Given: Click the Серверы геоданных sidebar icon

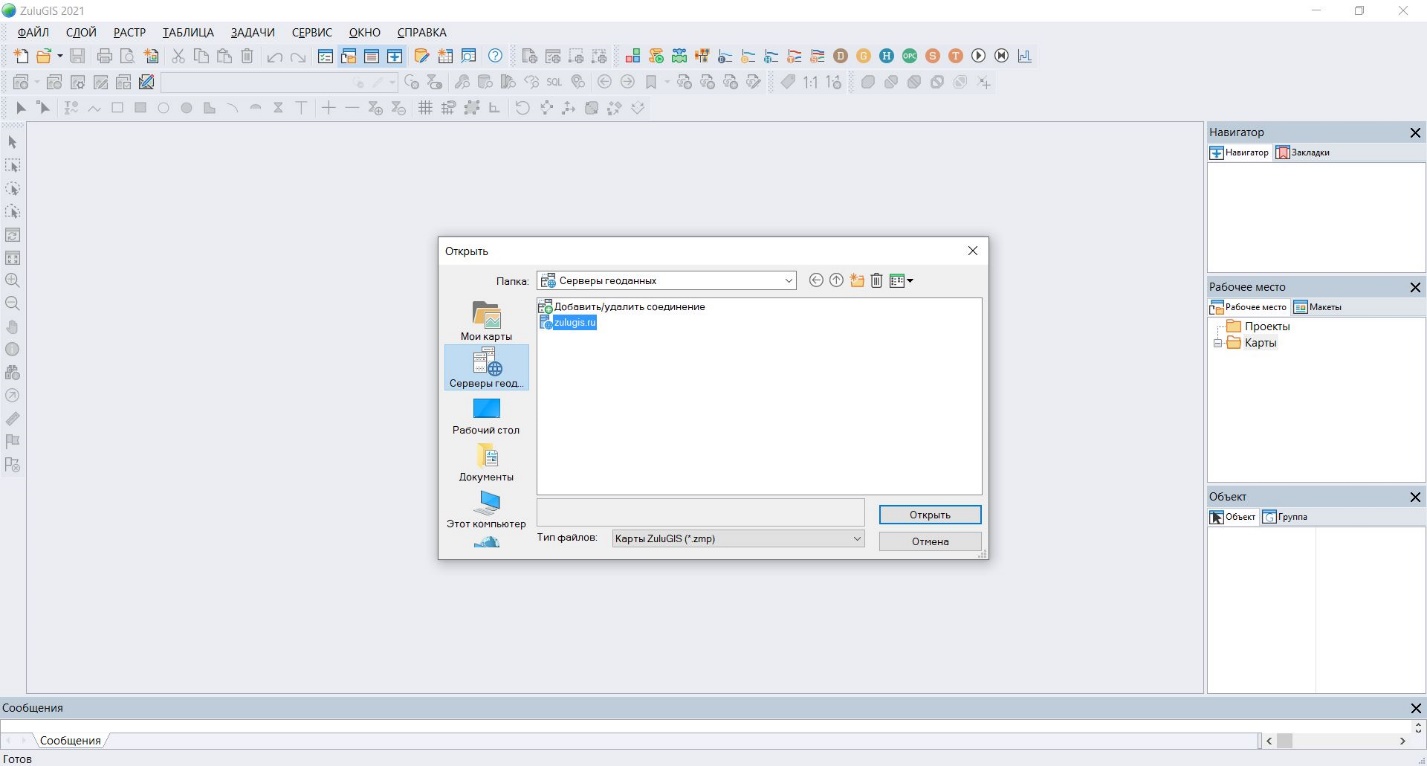Looking at the screenshot, I should 486,367.
